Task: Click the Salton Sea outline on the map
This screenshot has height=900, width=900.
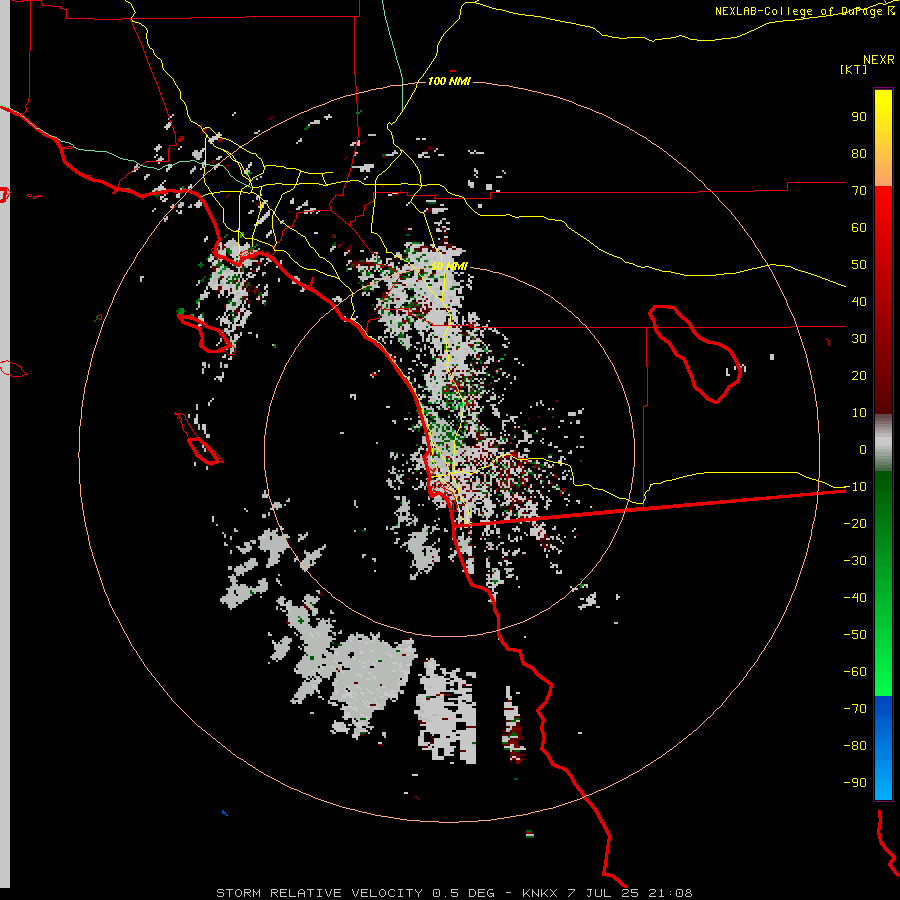Action: click(695, 354)
